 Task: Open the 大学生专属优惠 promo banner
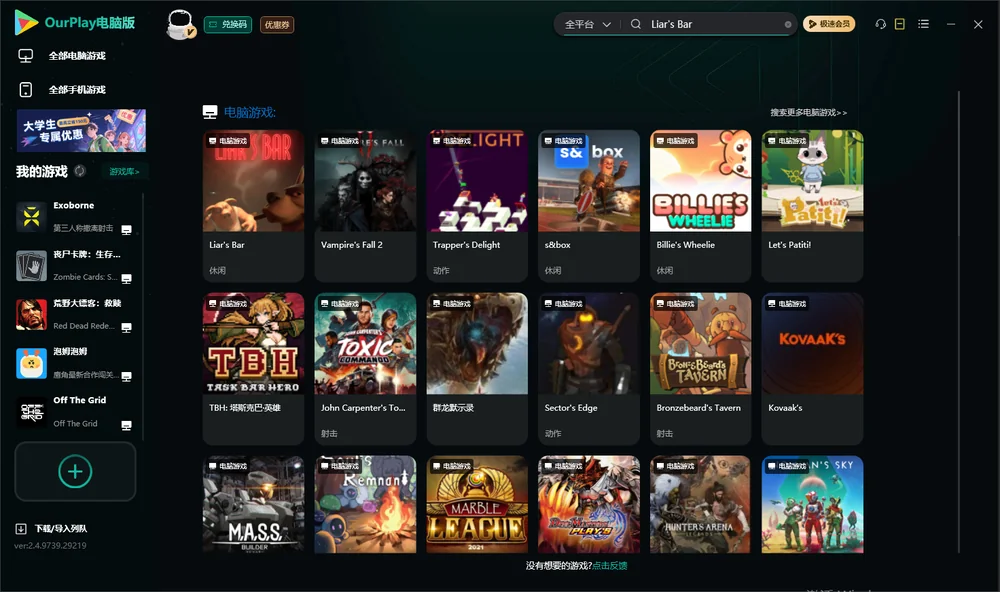point(81,130)
